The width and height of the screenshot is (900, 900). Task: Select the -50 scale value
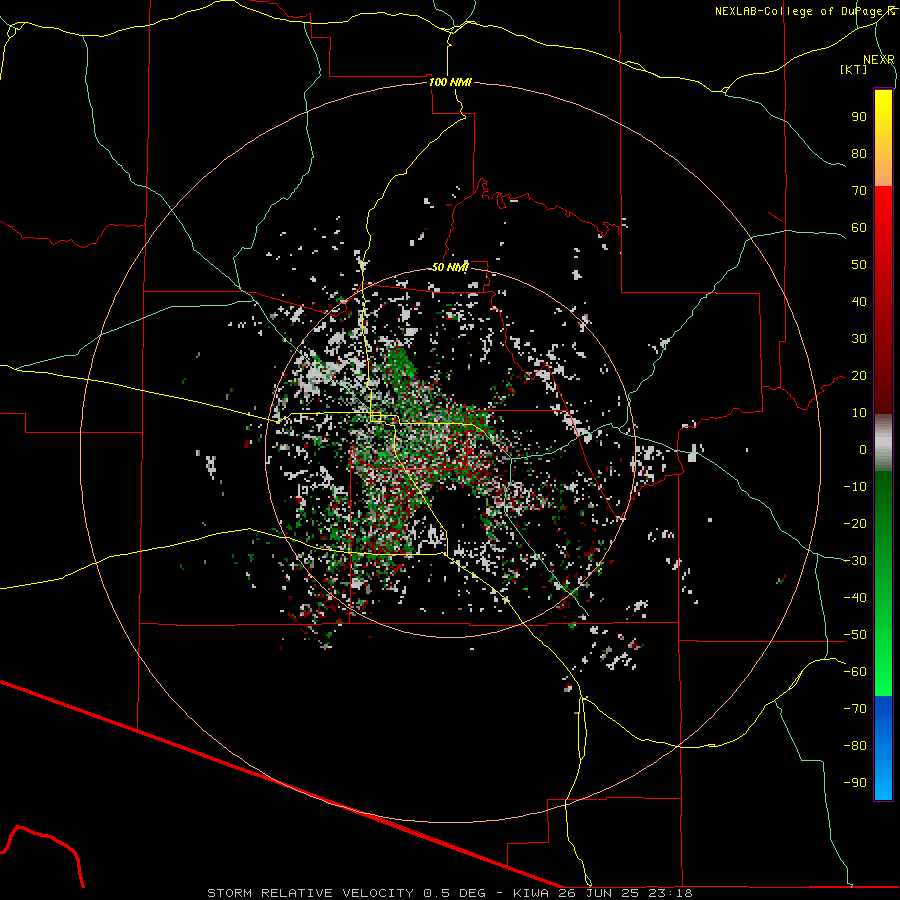point(855,635)
